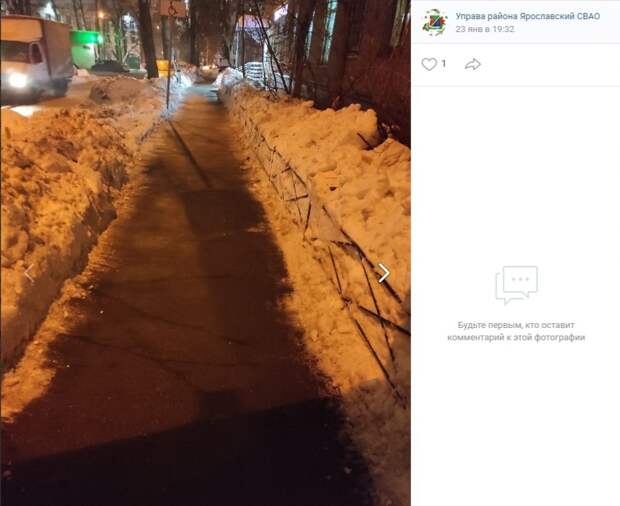The height and width of the screenshot is (506, 620).
Task: Click the комментарий к этой фотографии line
Action: 516,338
